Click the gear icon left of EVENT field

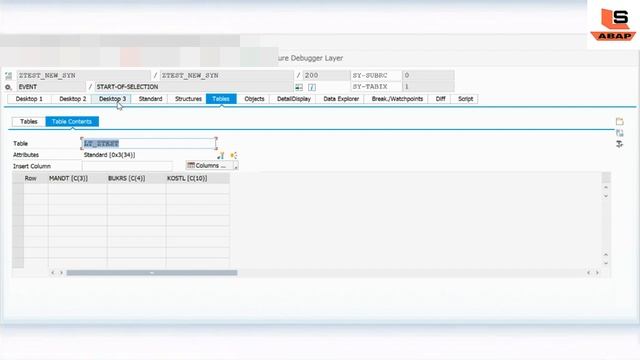point(9,87)
